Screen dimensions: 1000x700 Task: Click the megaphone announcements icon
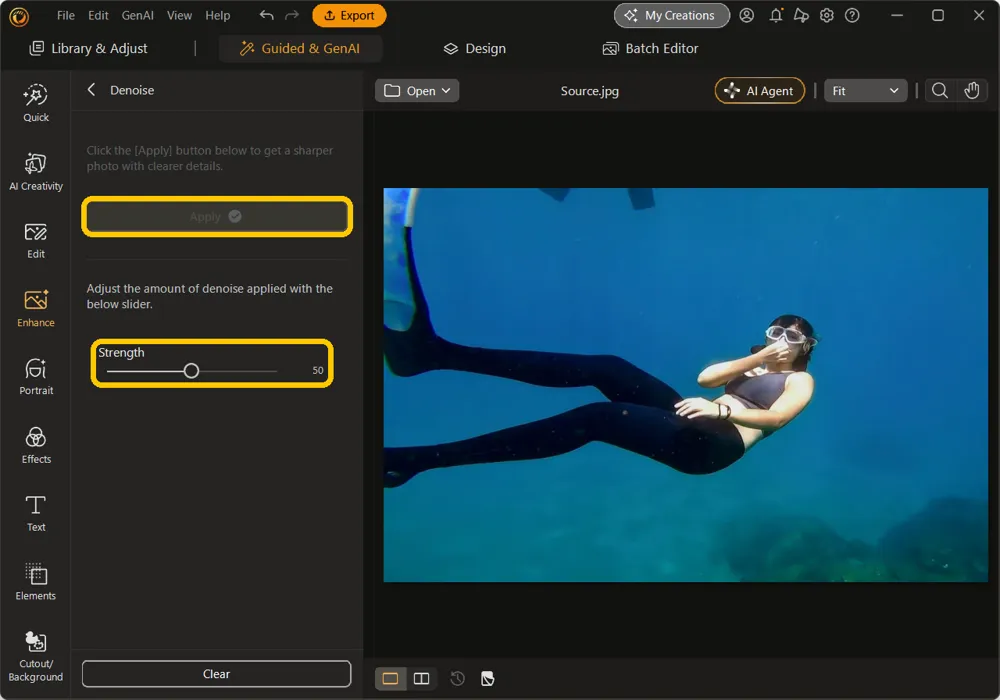point(801,15)
